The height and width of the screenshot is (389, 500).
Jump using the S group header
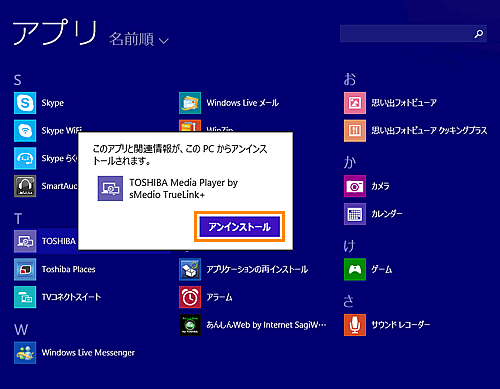pyautogui.click(x=17, y=80)
